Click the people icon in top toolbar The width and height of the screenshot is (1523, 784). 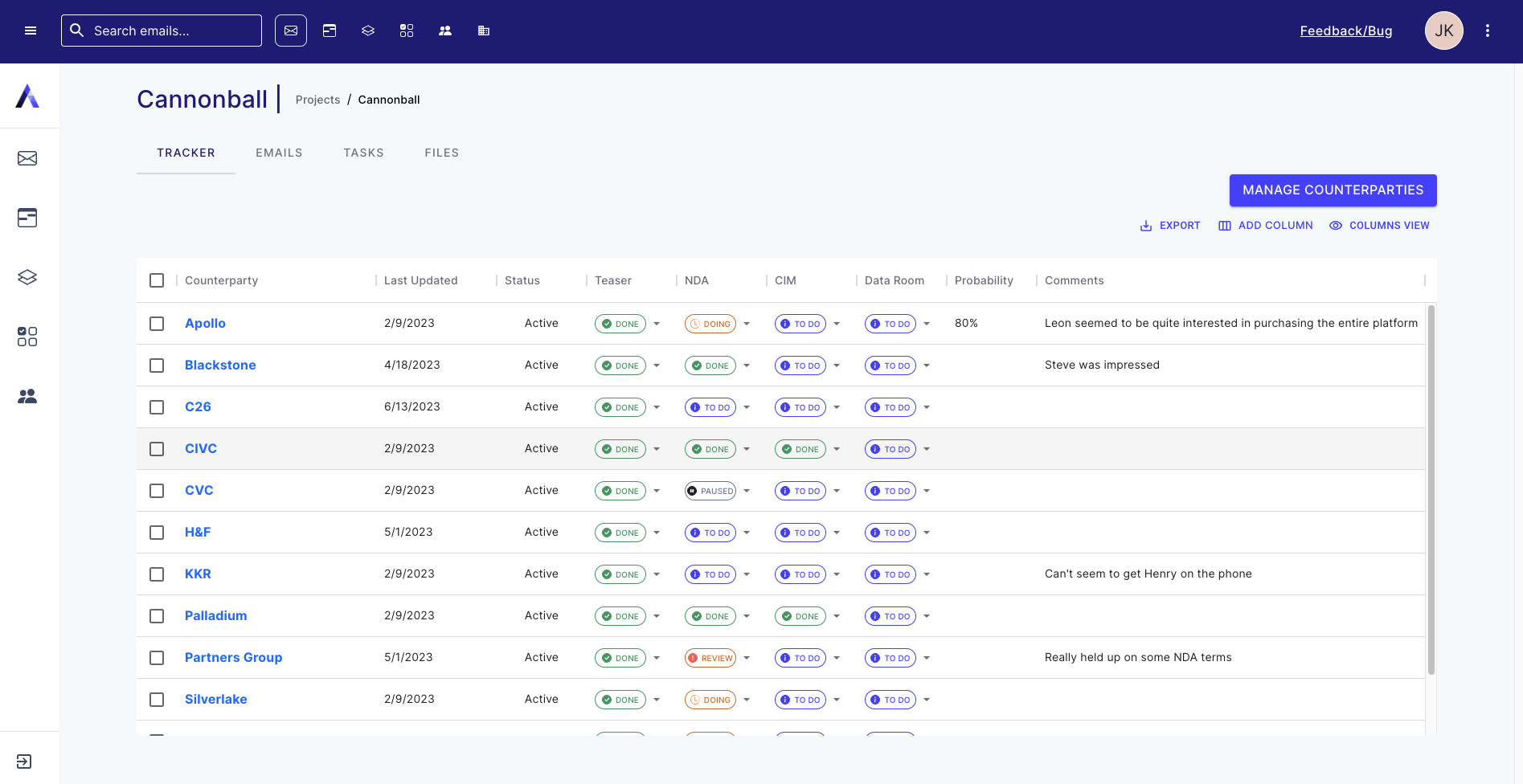(x=445, y=31)
